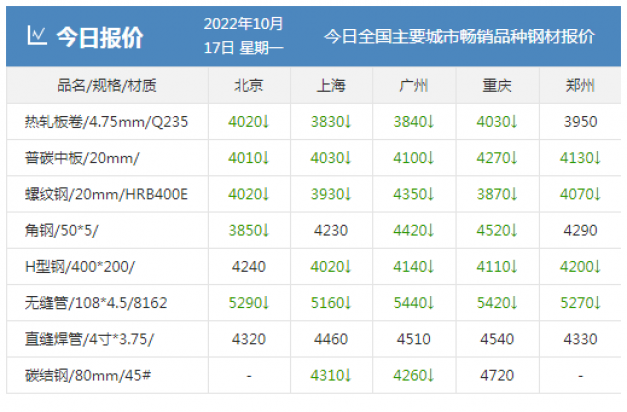This screenshot has width=627, height=412.
Task: Select the 郑州 column header
Action: click(580, 86)
